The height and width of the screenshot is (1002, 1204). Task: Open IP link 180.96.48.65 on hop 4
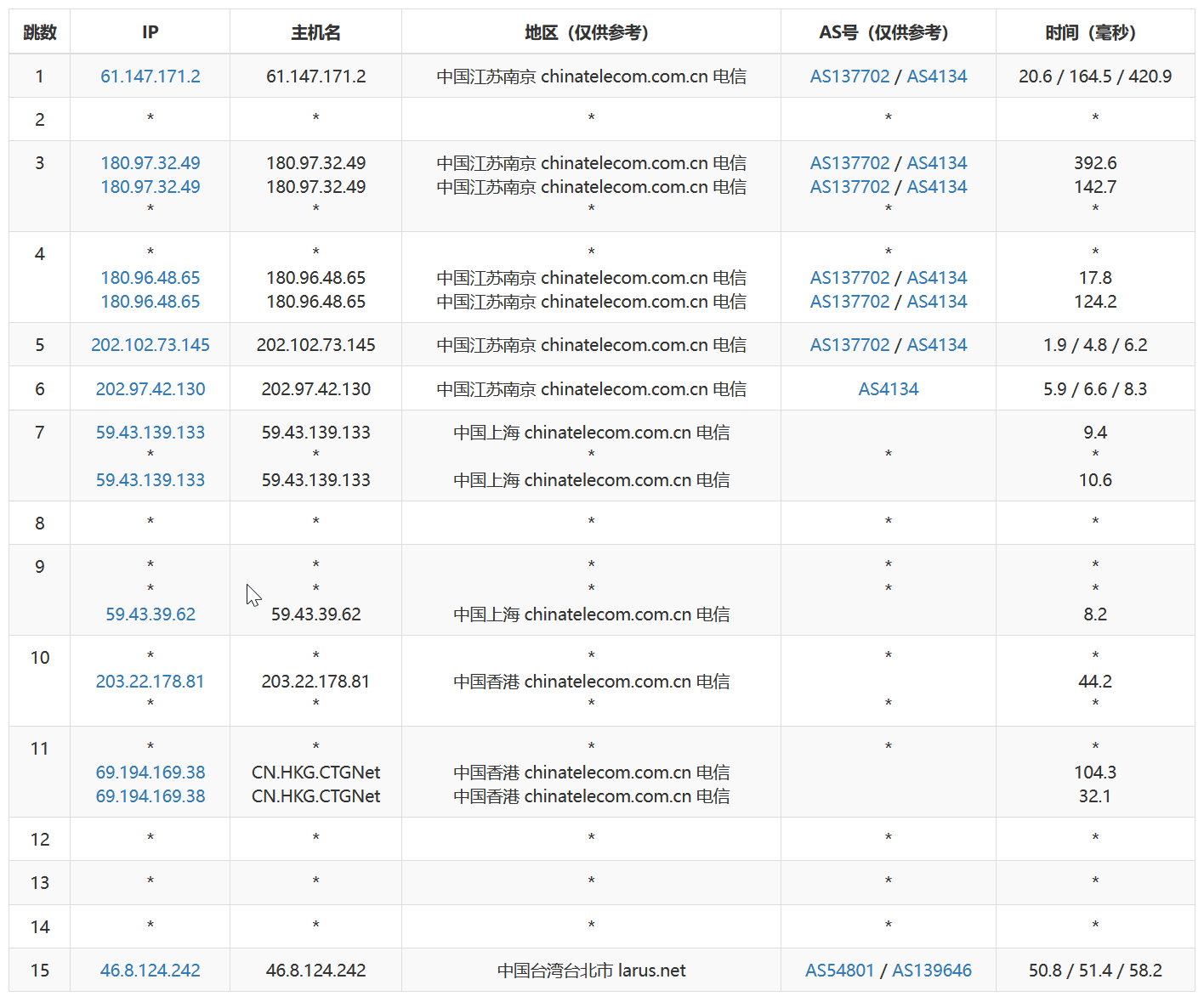150,277
